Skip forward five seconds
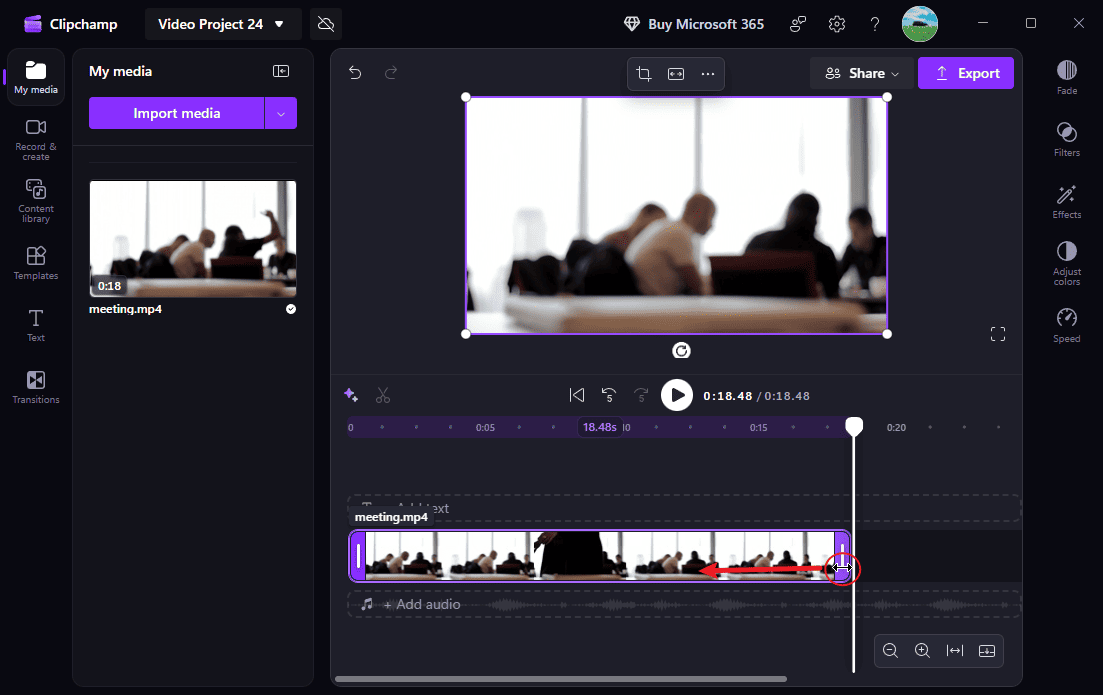Viewport: 1103px width, 695px height. [641, 395]
